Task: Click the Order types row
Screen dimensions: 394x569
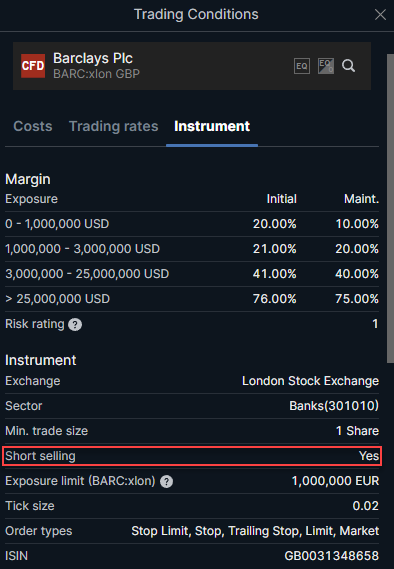Action: 192,531
